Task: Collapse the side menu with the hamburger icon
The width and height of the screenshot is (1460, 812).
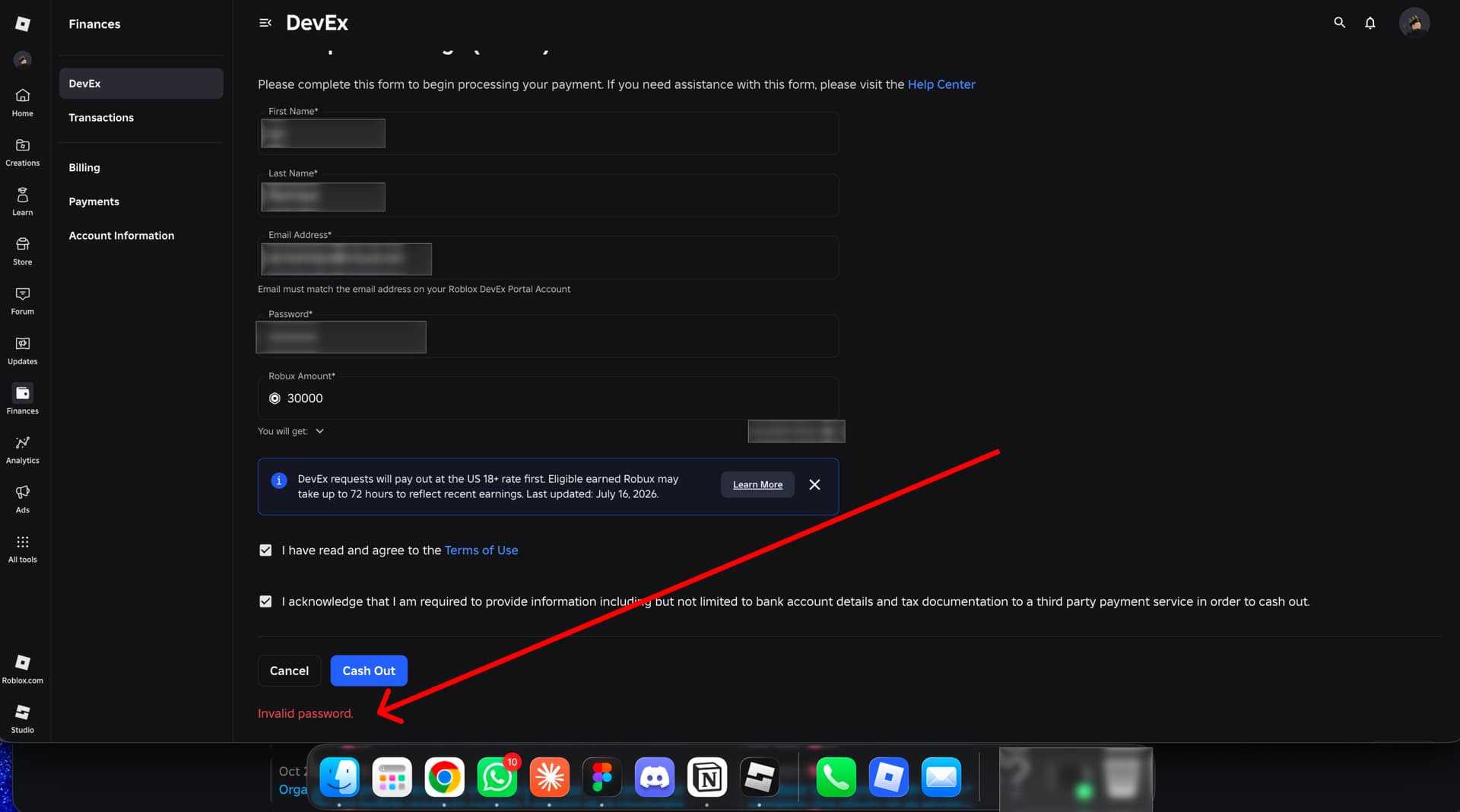Action: [x=265, y=23]
